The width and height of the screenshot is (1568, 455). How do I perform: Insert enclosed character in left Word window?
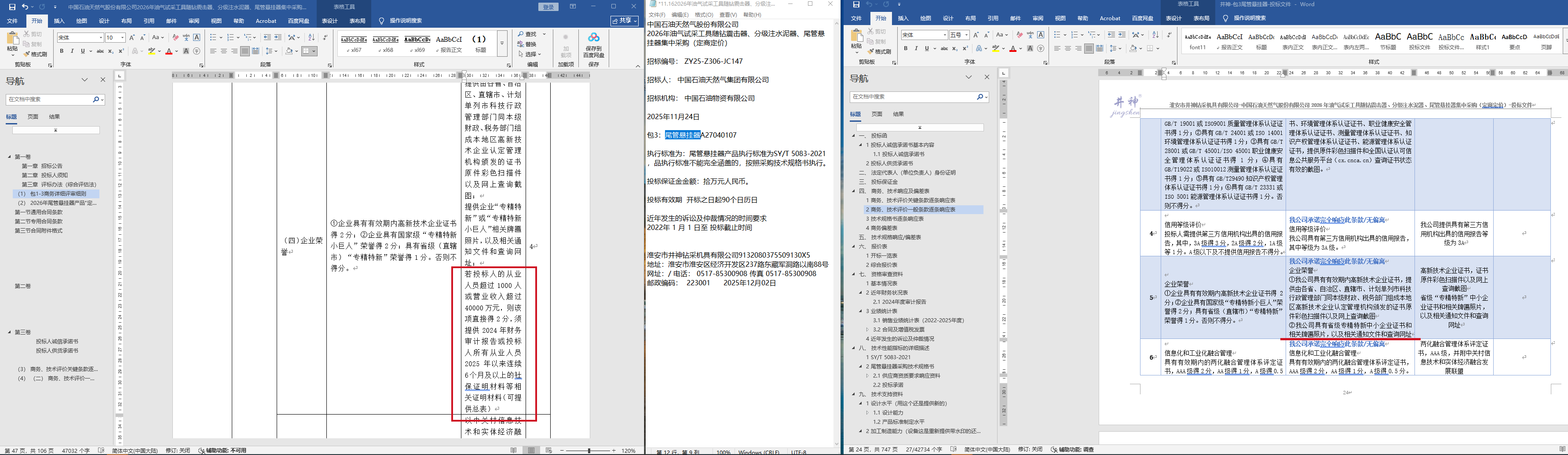(x=197, y=51)
